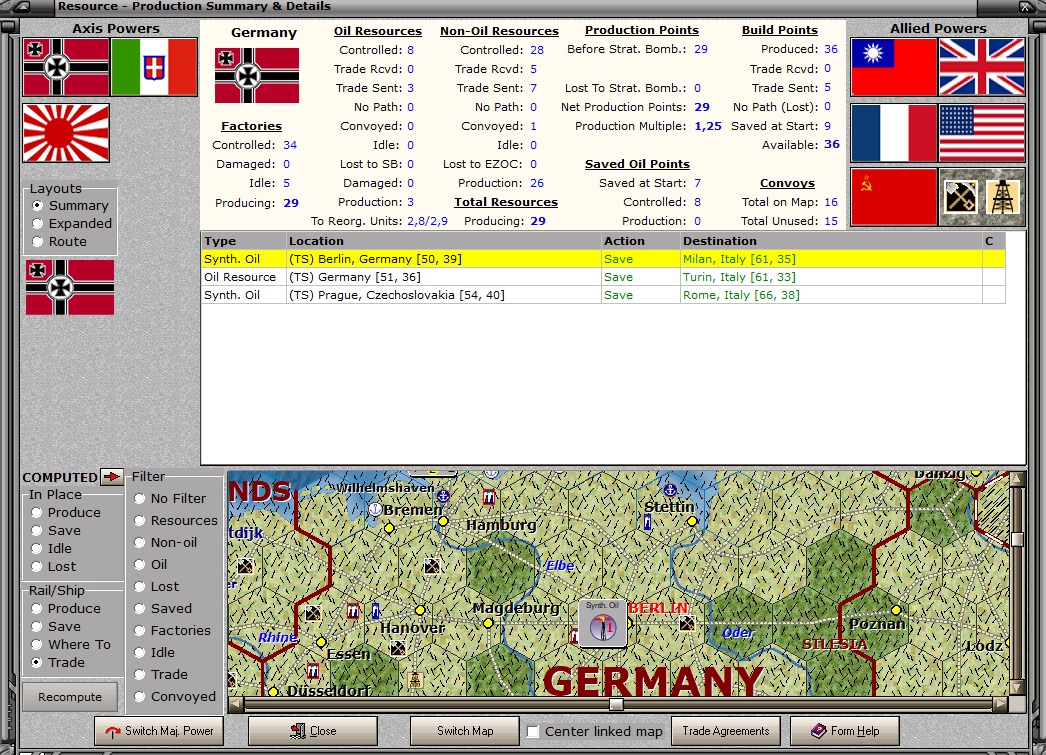
Task: Click the resource icon east of Berlin
Action: (x=686, y=624)
